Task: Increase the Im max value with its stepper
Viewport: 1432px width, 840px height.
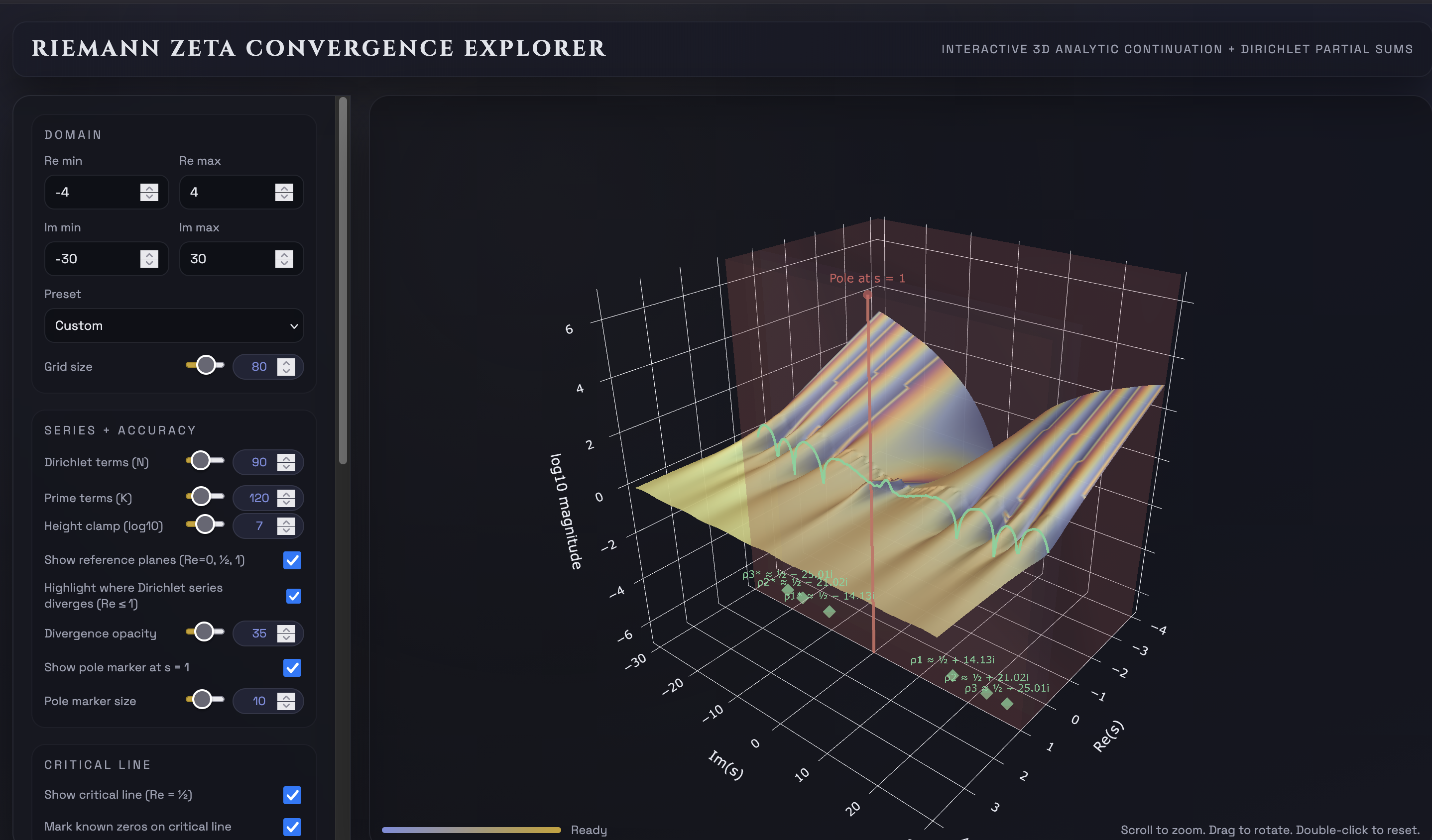Action: tap(283, 254)
